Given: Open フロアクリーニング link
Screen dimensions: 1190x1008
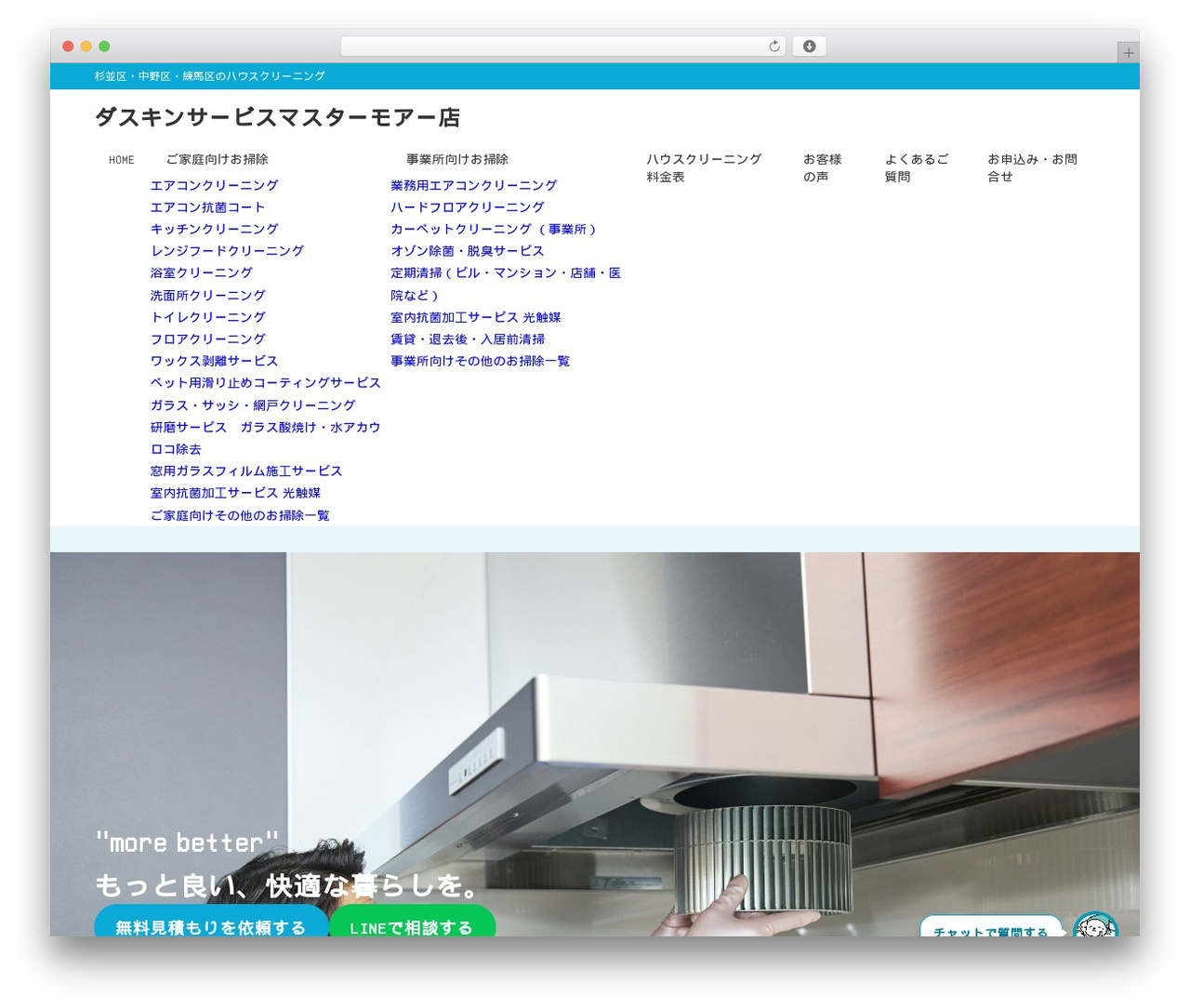Looking at the screenshot, I should pos(207,339).
